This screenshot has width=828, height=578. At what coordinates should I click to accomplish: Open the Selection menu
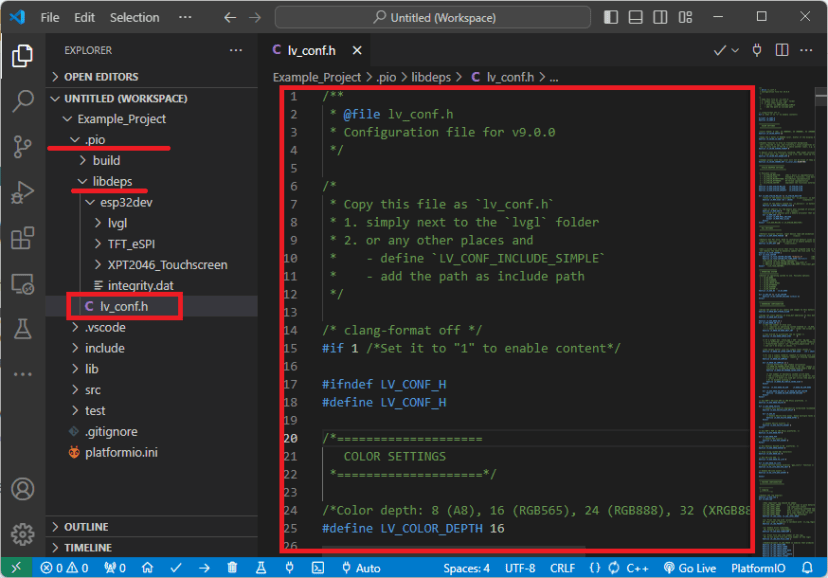tap(134, 16)
